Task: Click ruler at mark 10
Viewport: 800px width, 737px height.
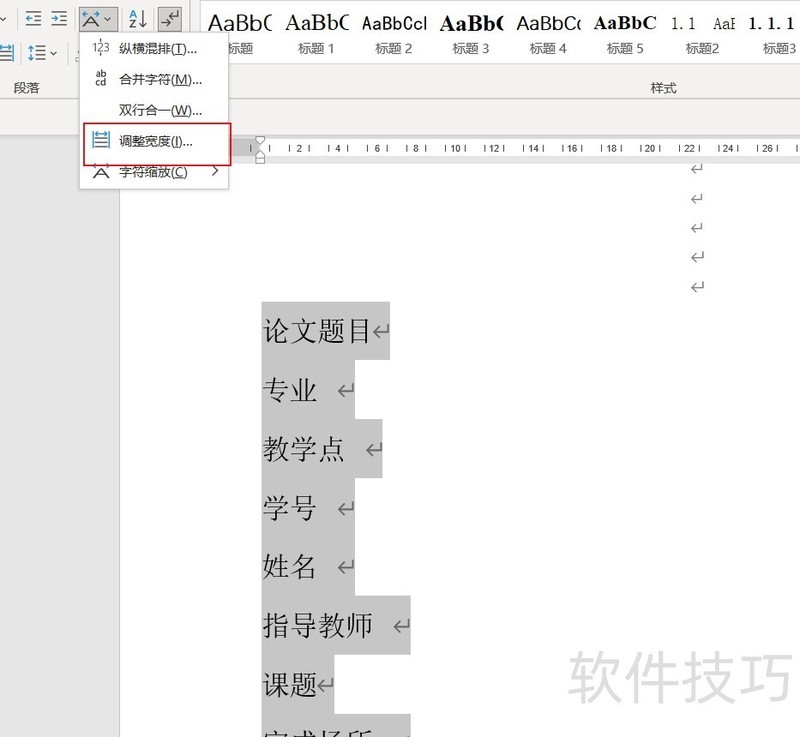Action: click(x=455, y=148)
